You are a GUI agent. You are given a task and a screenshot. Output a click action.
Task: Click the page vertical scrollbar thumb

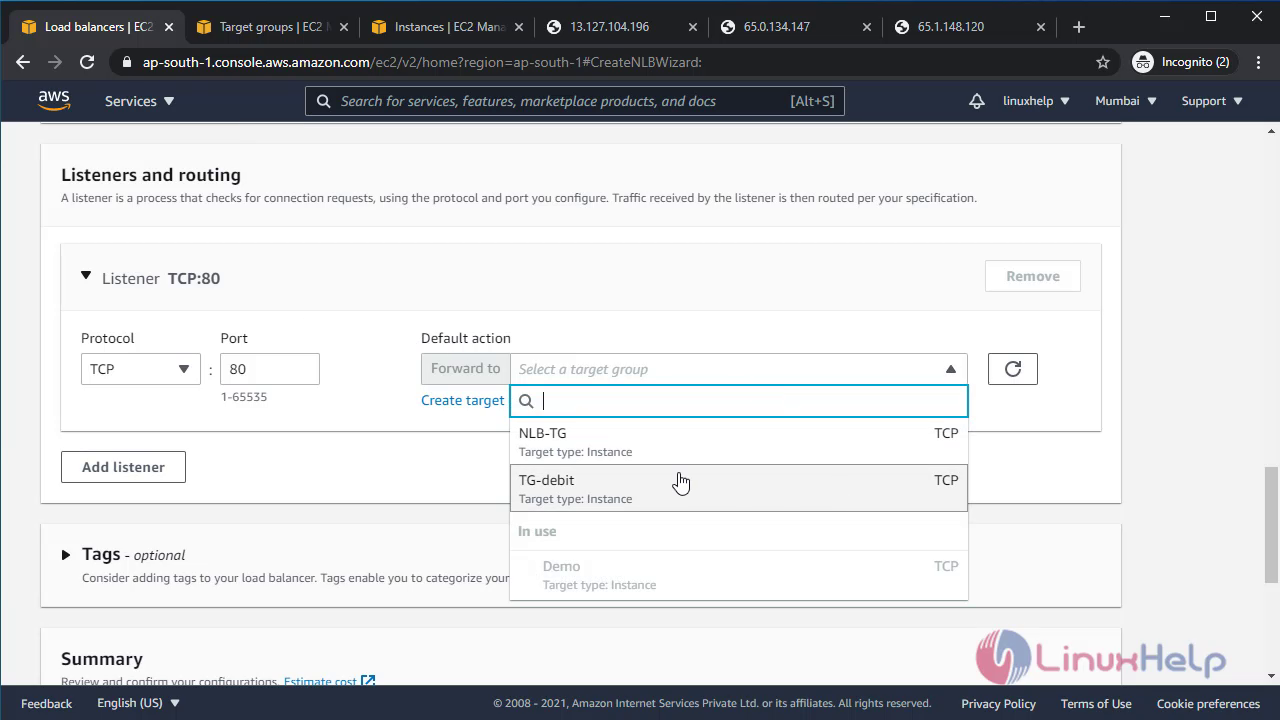[1272, 524]
